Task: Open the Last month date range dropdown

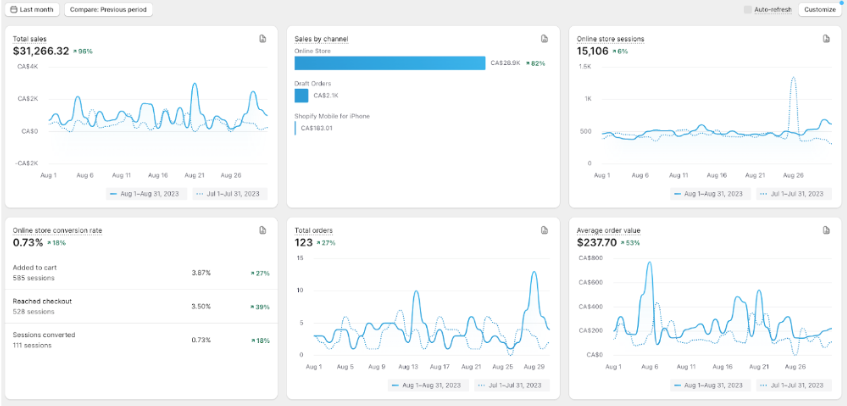Action: pyautogui.click(x=32, y=10)
